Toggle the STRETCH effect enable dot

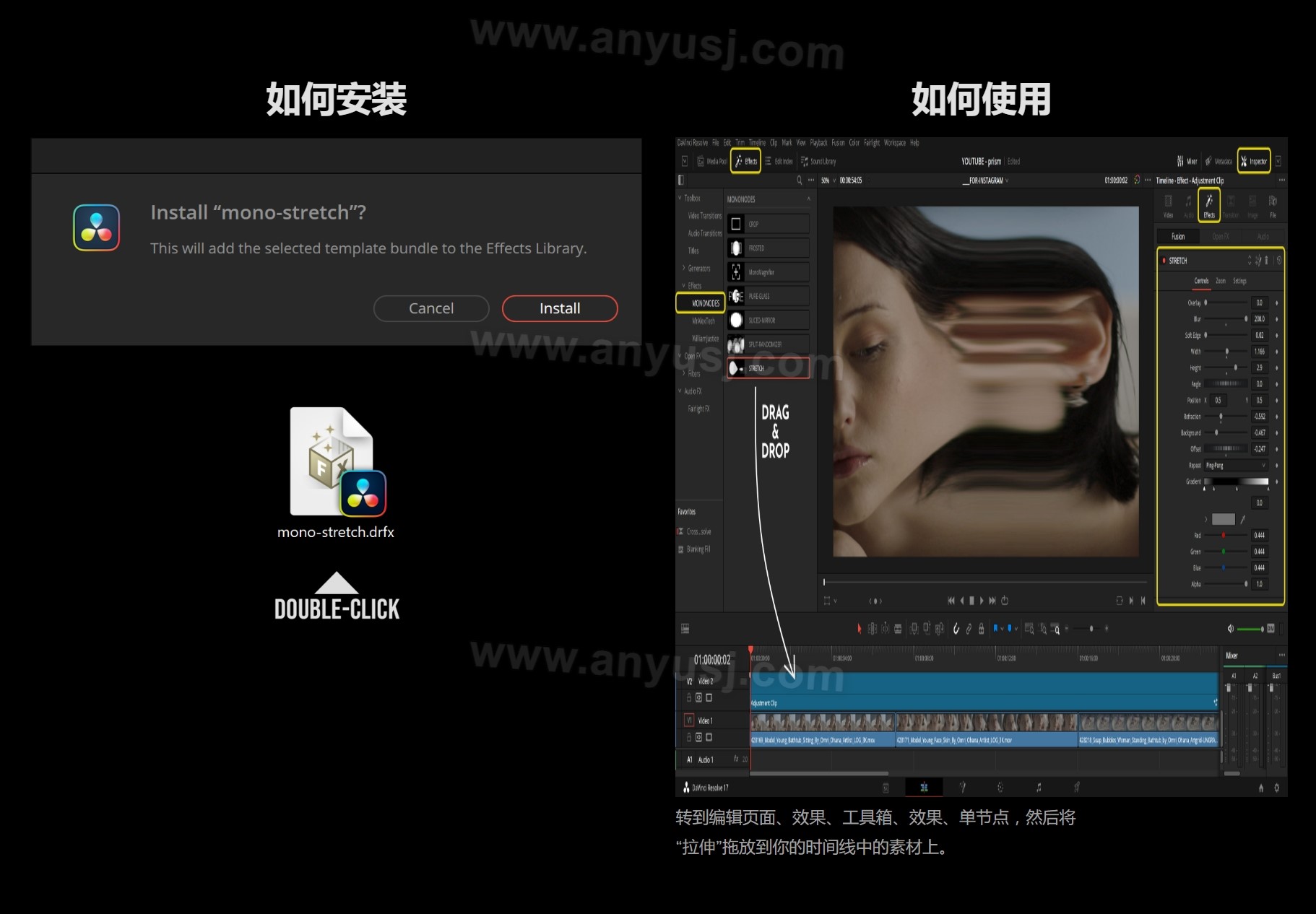(1164, 261)
